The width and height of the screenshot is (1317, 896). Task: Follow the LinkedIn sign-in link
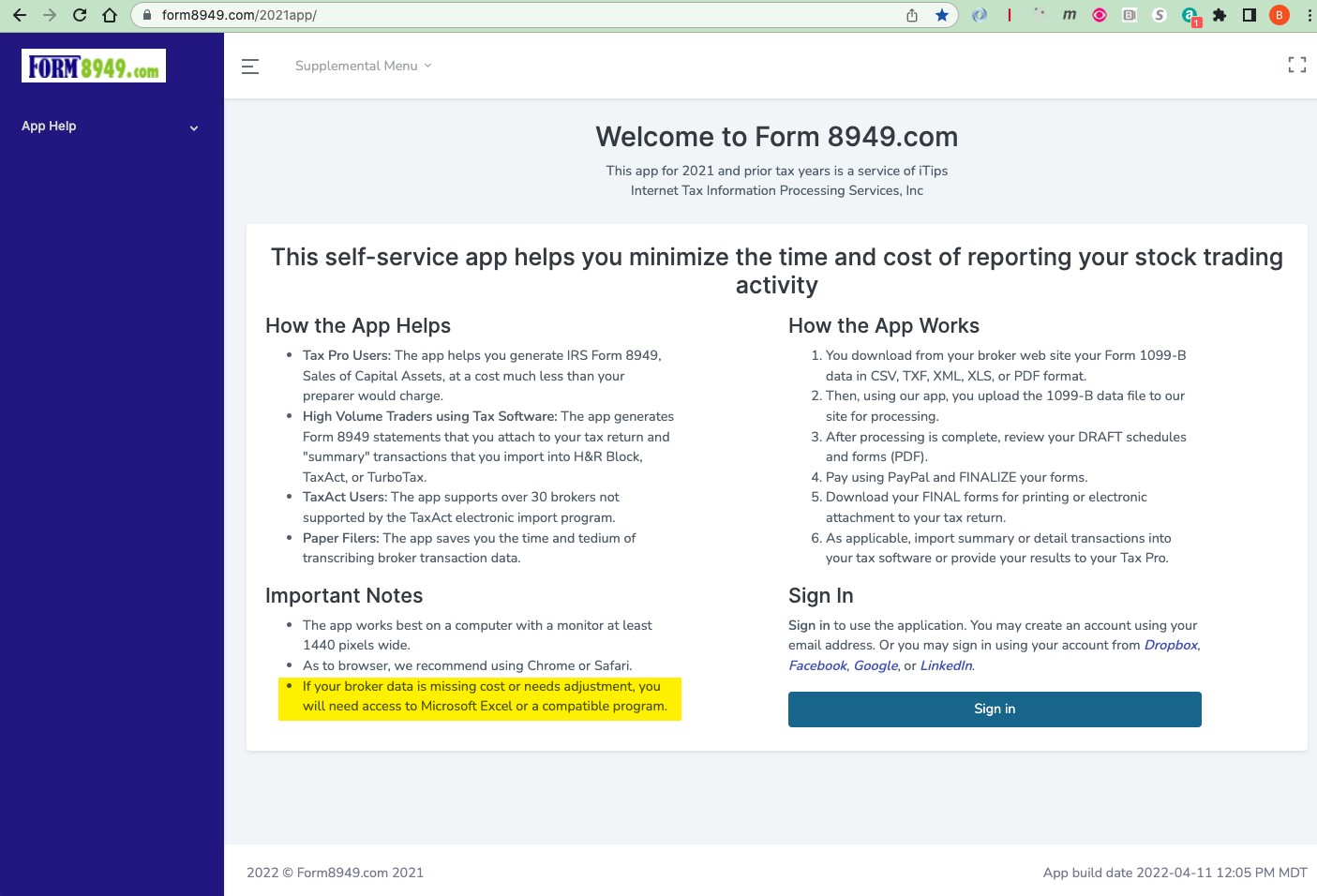tap(946, 666)
